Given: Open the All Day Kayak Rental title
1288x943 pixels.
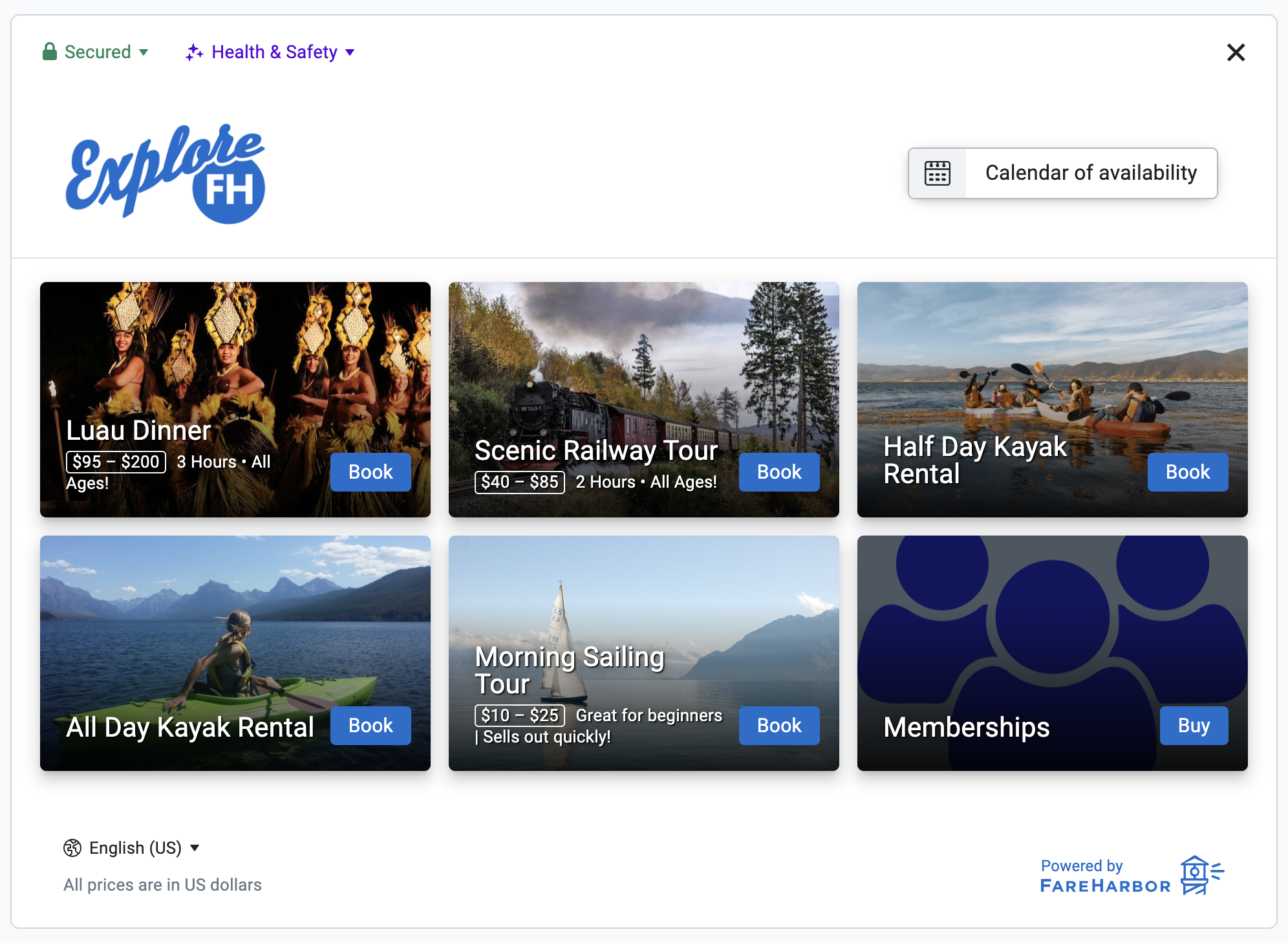Looking at the screenshot, I should click(x=190, y=728).
